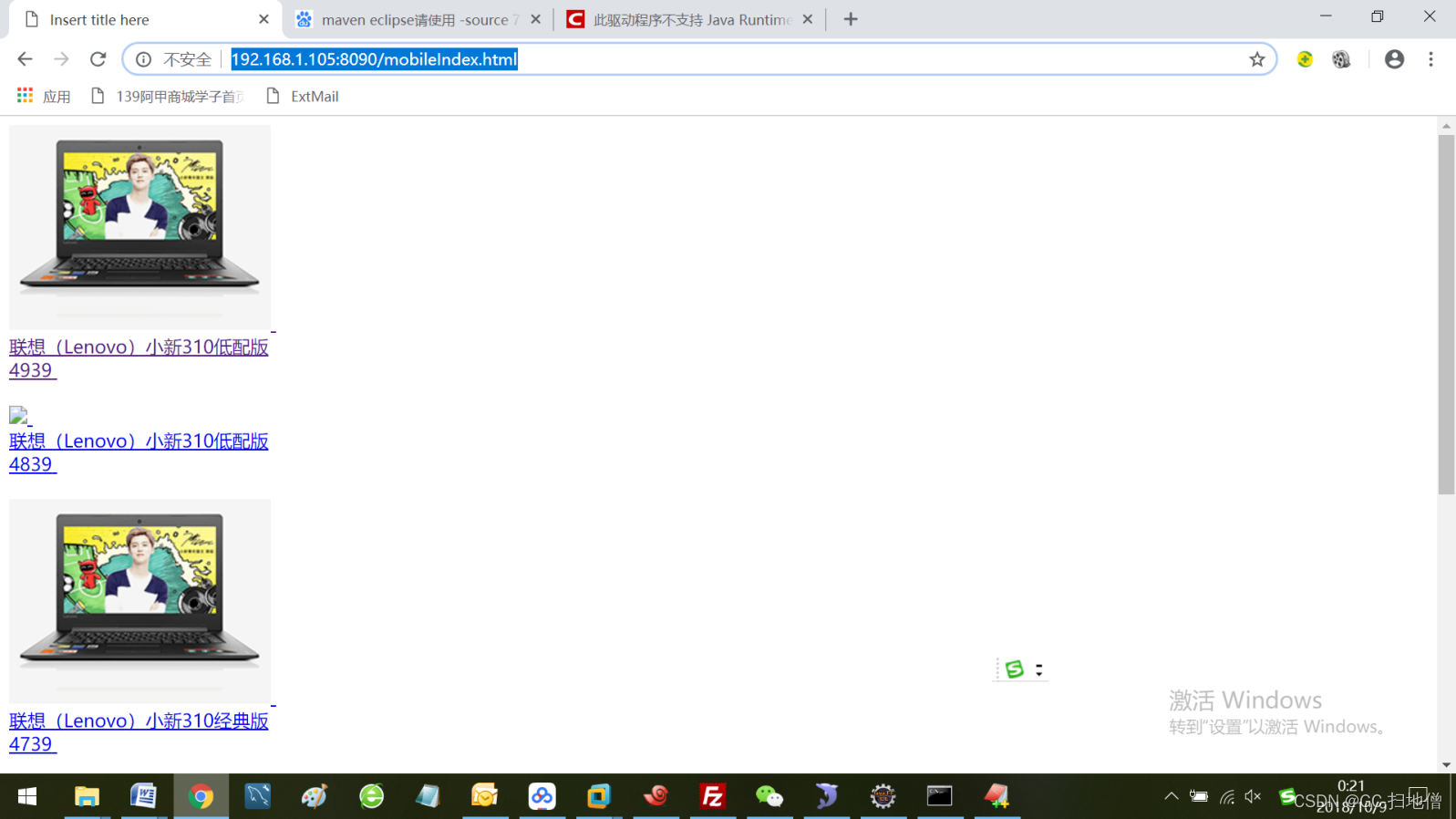This screenshot has height=819, width=1456.
Task: Open the Windows Start menu
Action: pyautogui.click(x=27, y=796)
